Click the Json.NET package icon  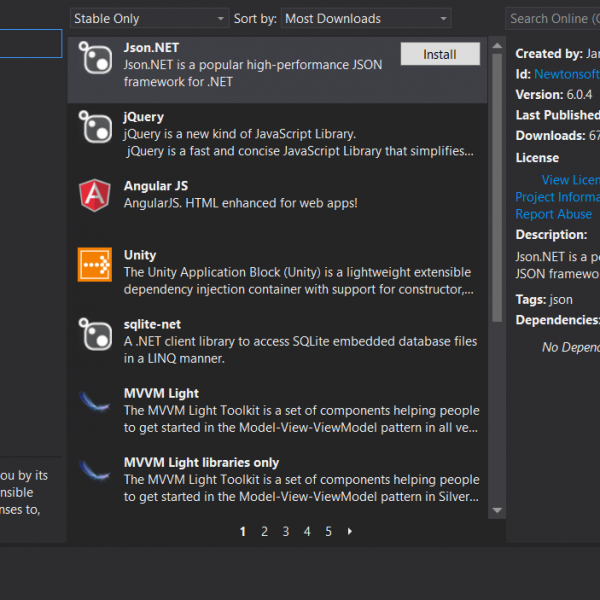[x=95, y=58]
